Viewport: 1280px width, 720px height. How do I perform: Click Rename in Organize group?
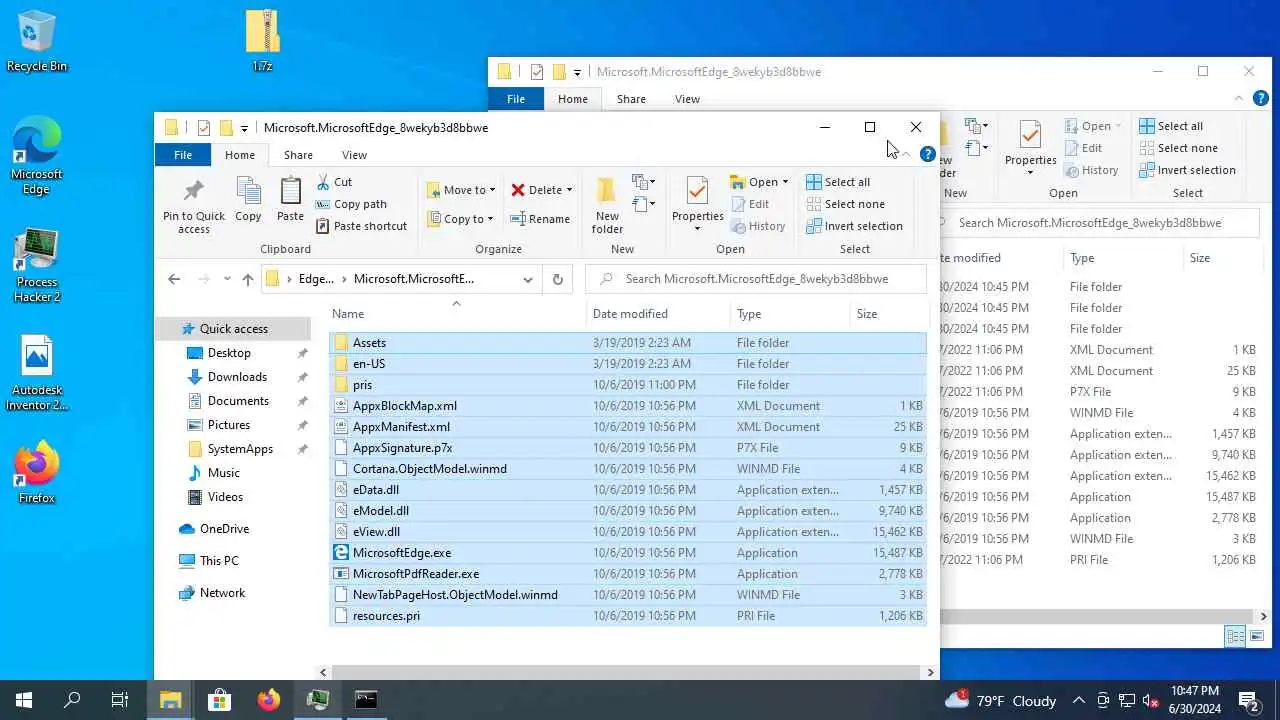540,219
